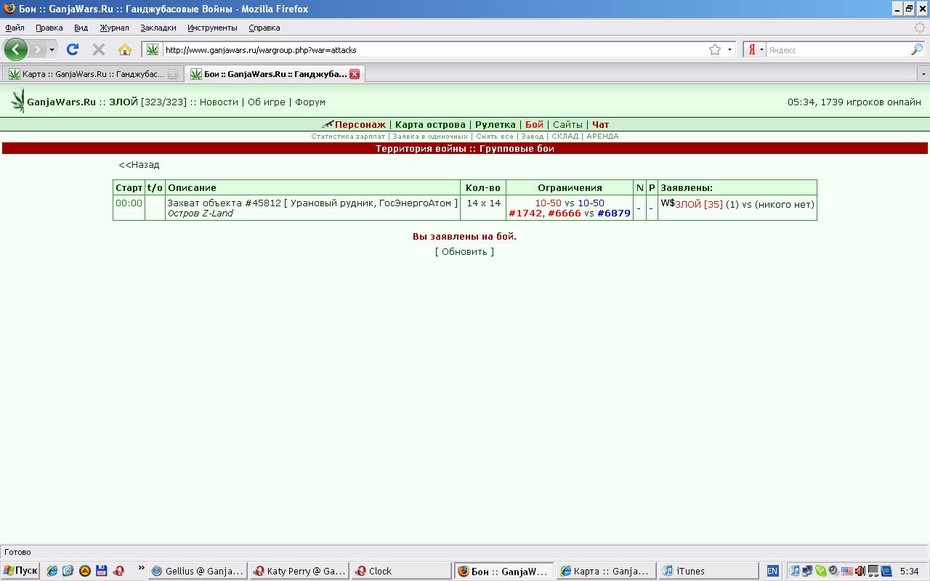Open the Инструменты menu

pos(212,28)
